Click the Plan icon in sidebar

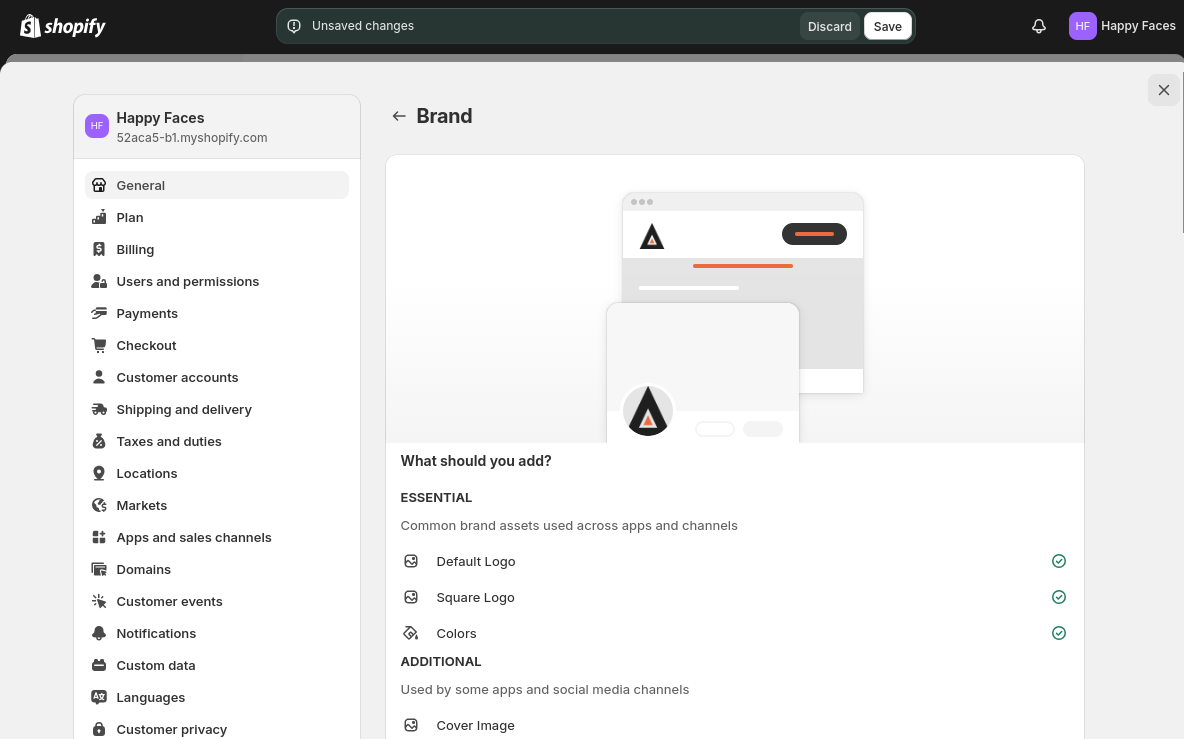[x=99, y=217]
